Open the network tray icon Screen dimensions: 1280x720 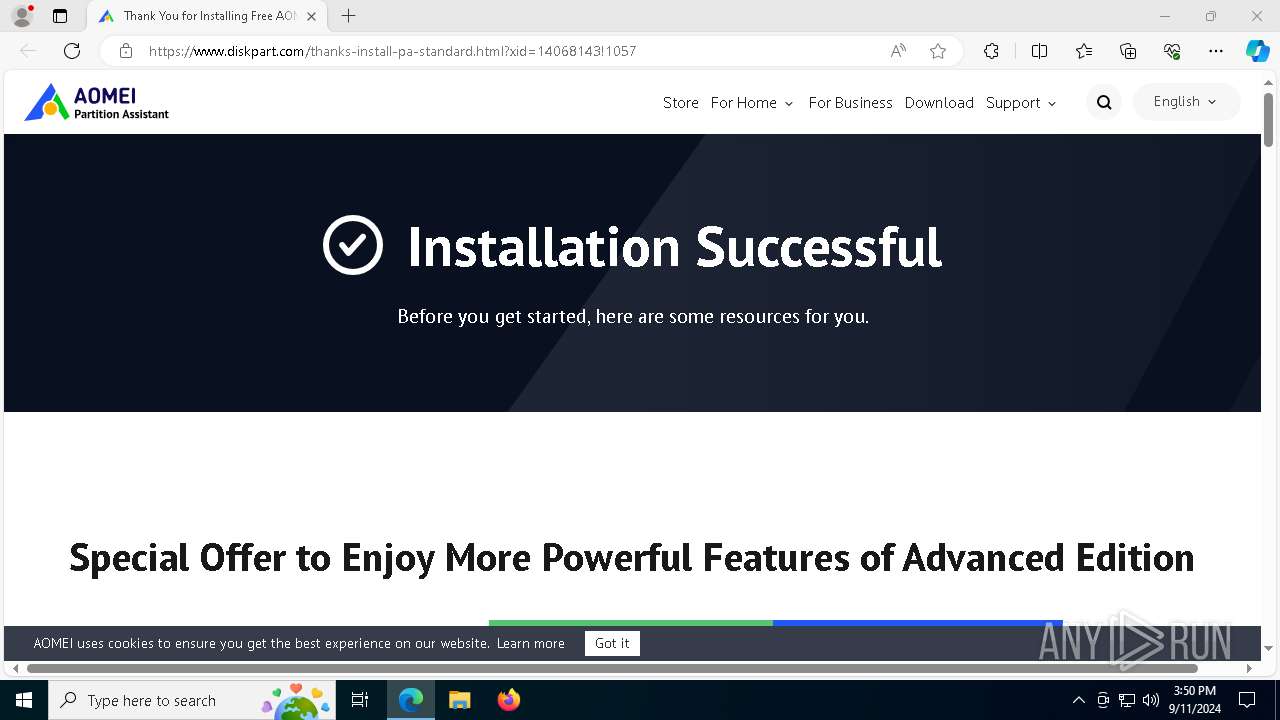point(1127,700)
